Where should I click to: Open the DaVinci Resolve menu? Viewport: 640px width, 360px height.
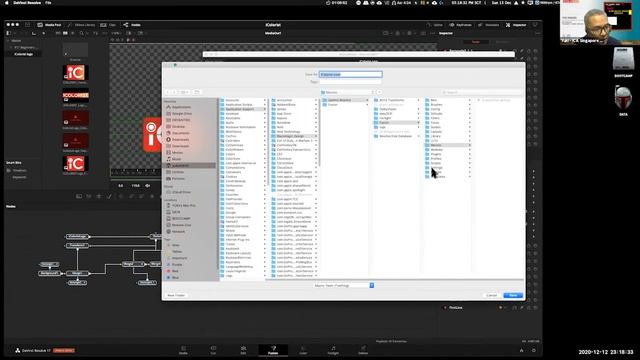coord(27,2)
